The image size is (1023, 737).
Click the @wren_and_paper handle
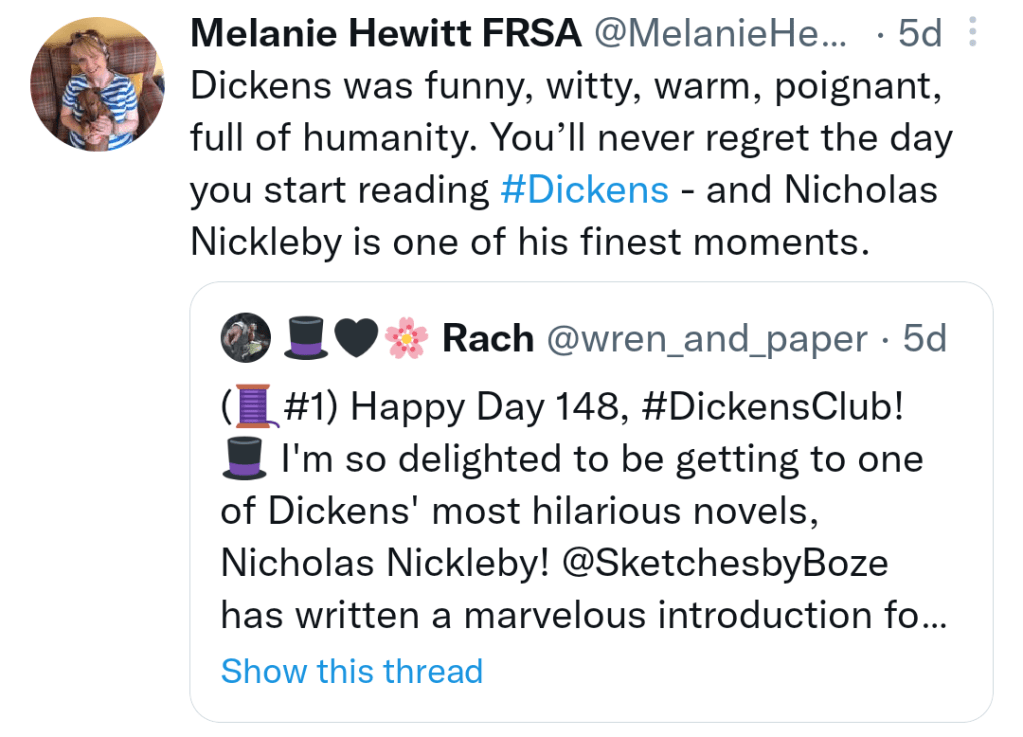[708, 339]
